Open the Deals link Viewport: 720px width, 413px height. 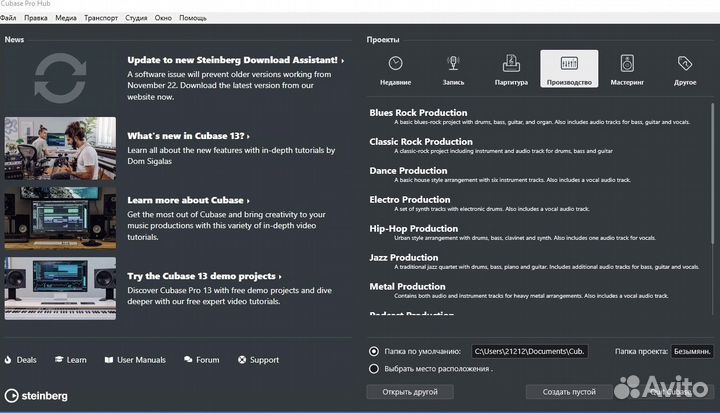coord(26,360)
